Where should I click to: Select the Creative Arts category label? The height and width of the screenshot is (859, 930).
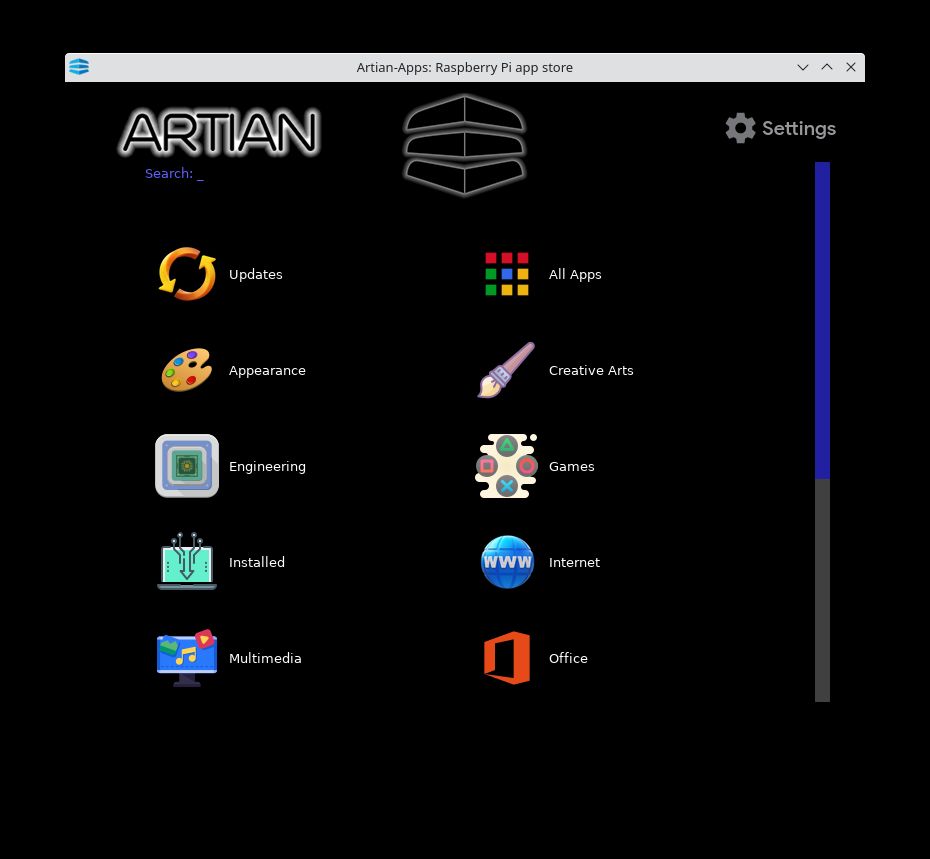point(591,370)
